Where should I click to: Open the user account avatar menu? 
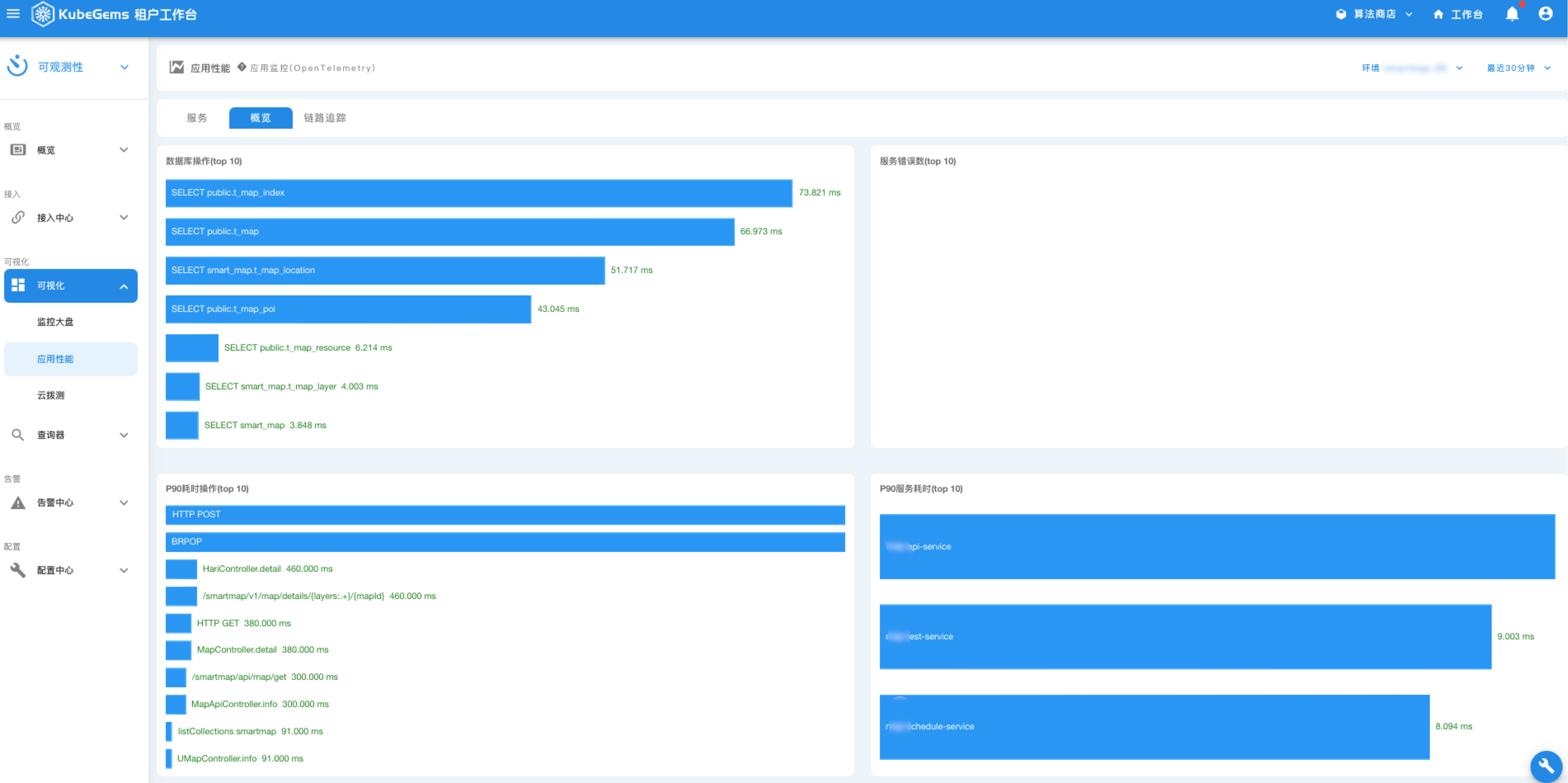[1545, 13]
